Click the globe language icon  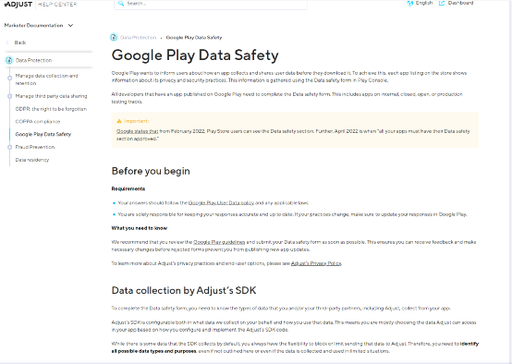pyautogui.click(x=410, y=3)
